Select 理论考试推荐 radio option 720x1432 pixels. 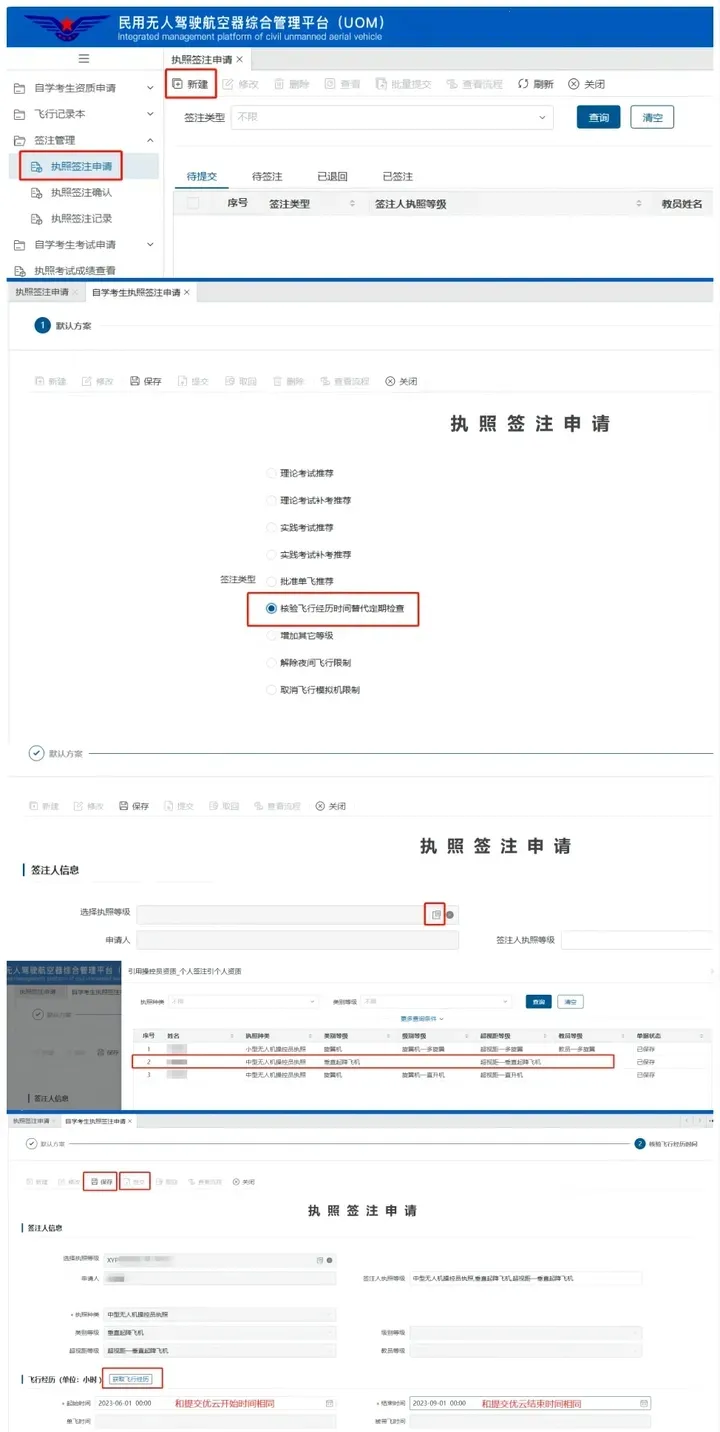271,473
